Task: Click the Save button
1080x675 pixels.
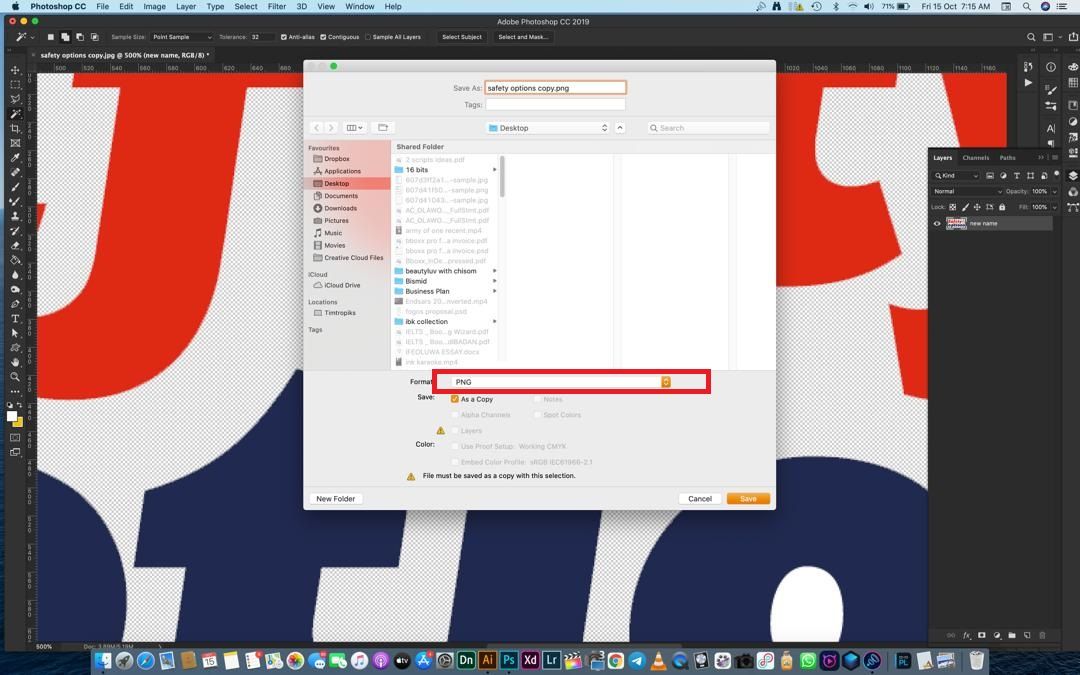Action: tap(748, 498)
